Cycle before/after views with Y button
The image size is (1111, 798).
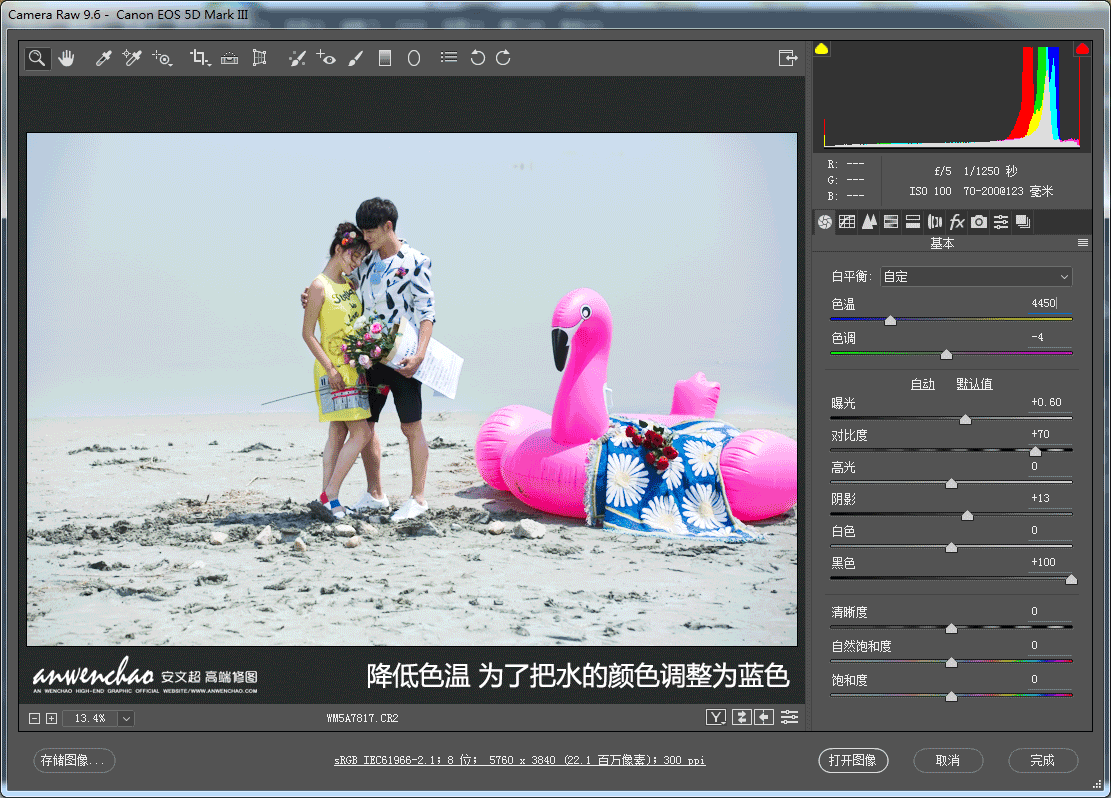[716, 717]
